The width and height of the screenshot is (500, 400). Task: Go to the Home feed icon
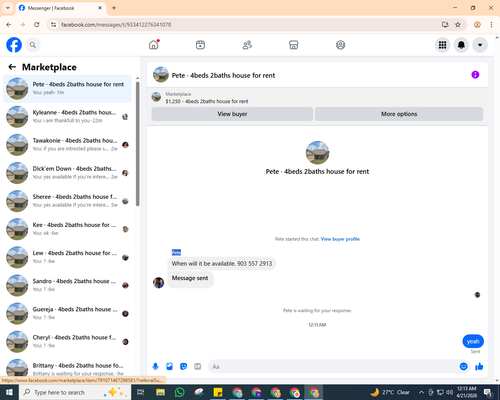pyautogui.click(x=154, y=45)
